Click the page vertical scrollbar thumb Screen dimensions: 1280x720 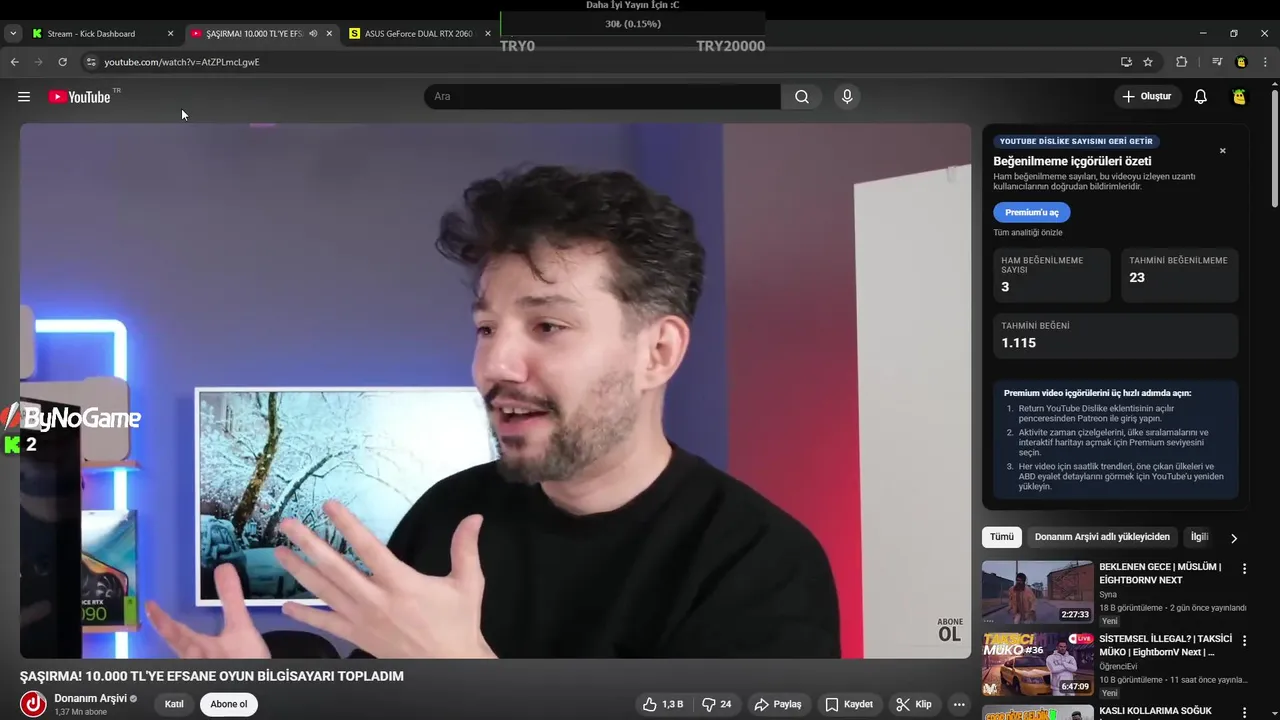point(1275,147)
